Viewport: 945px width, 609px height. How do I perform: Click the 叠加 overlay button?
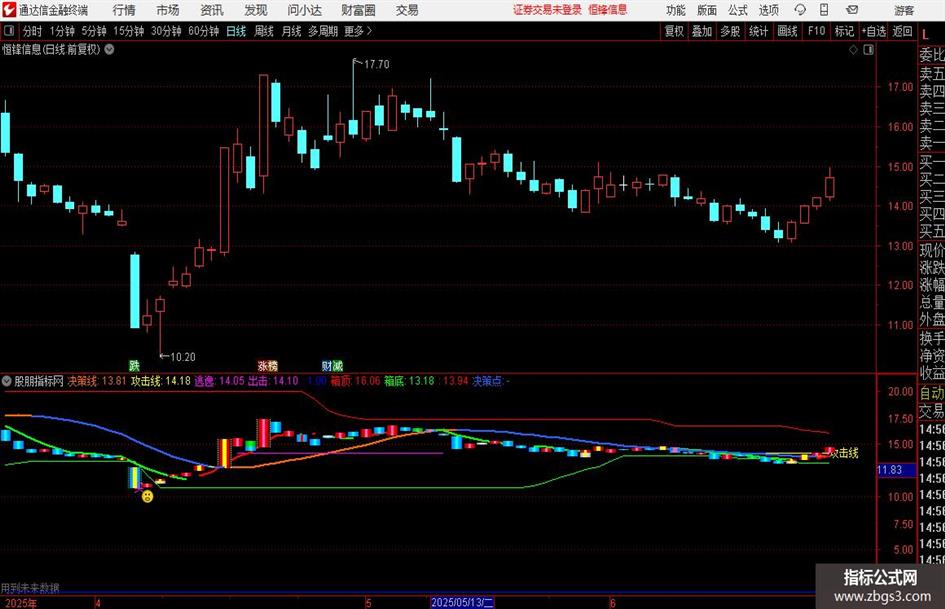coord(702,31)
